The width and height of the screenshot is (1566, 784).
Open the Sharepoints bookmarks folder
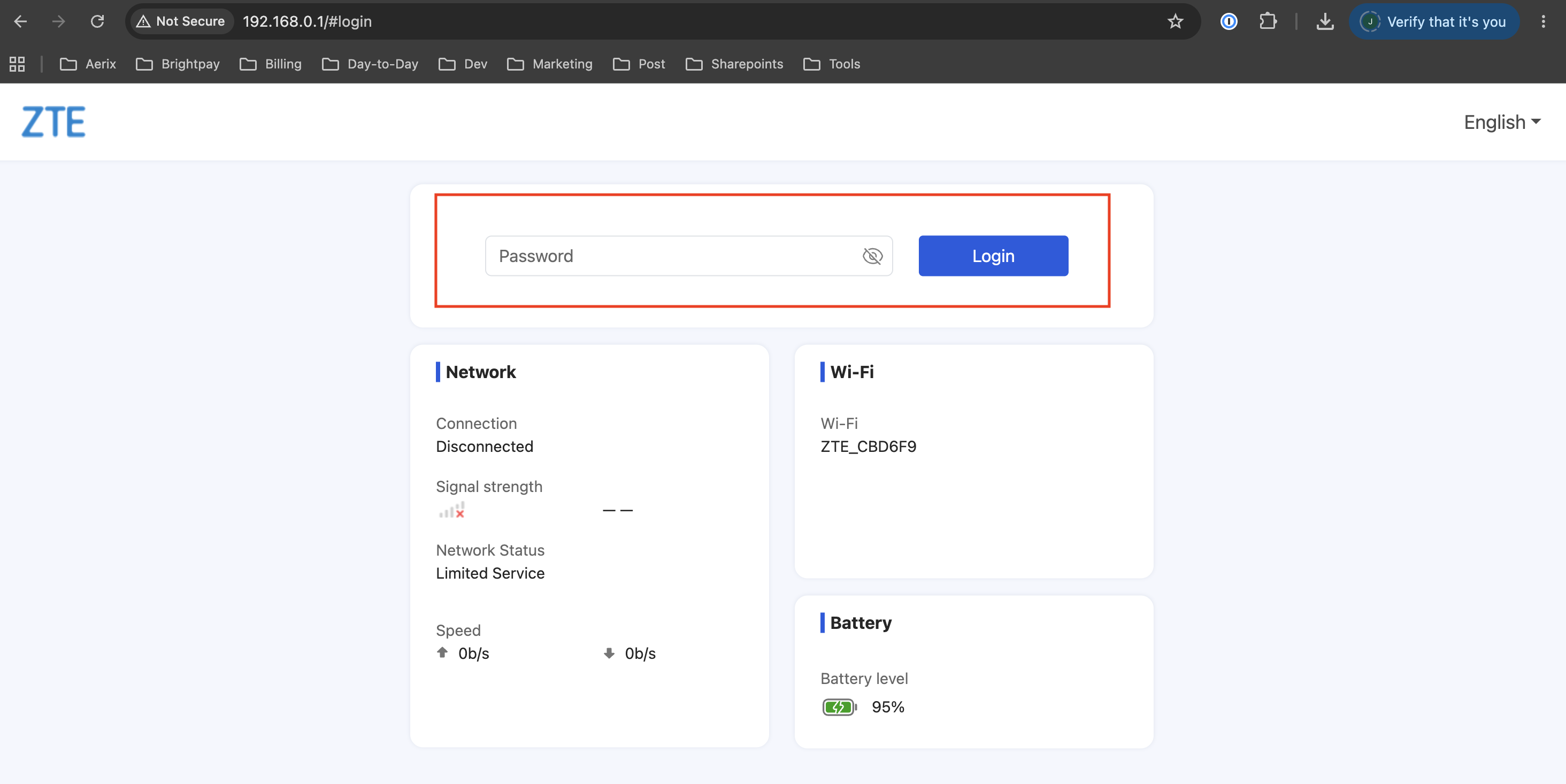point(734,64)
